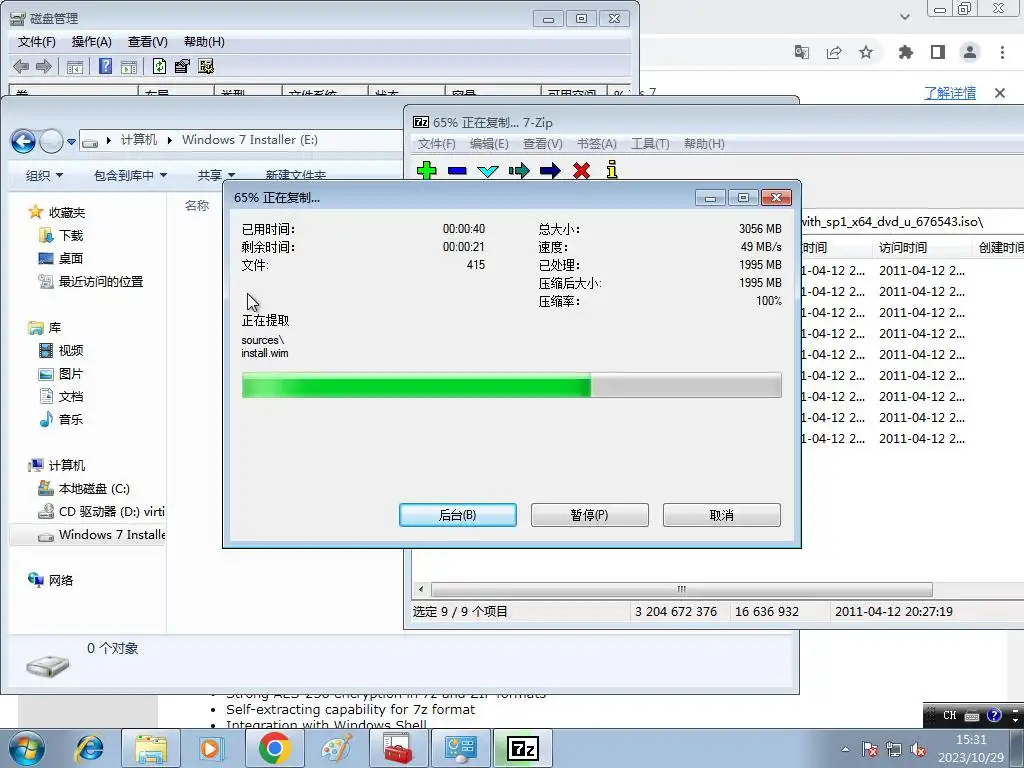The image size is (1024, 768).
Task: Click Chrome extensions puzzle icon
Action: click(906, 52)
